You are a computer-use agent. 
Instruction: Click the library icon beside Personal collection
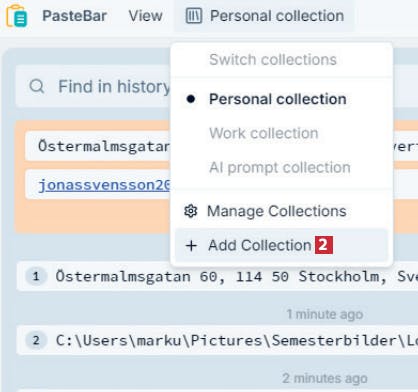point(194,16)
